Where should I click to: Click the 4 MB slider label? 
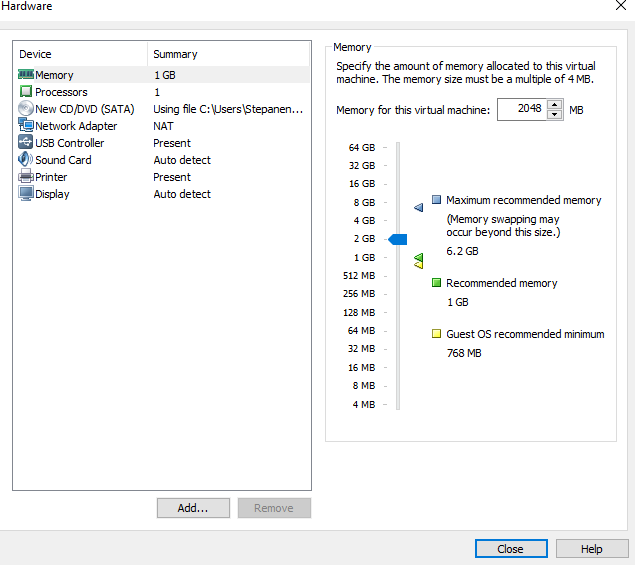pos(364,404)
